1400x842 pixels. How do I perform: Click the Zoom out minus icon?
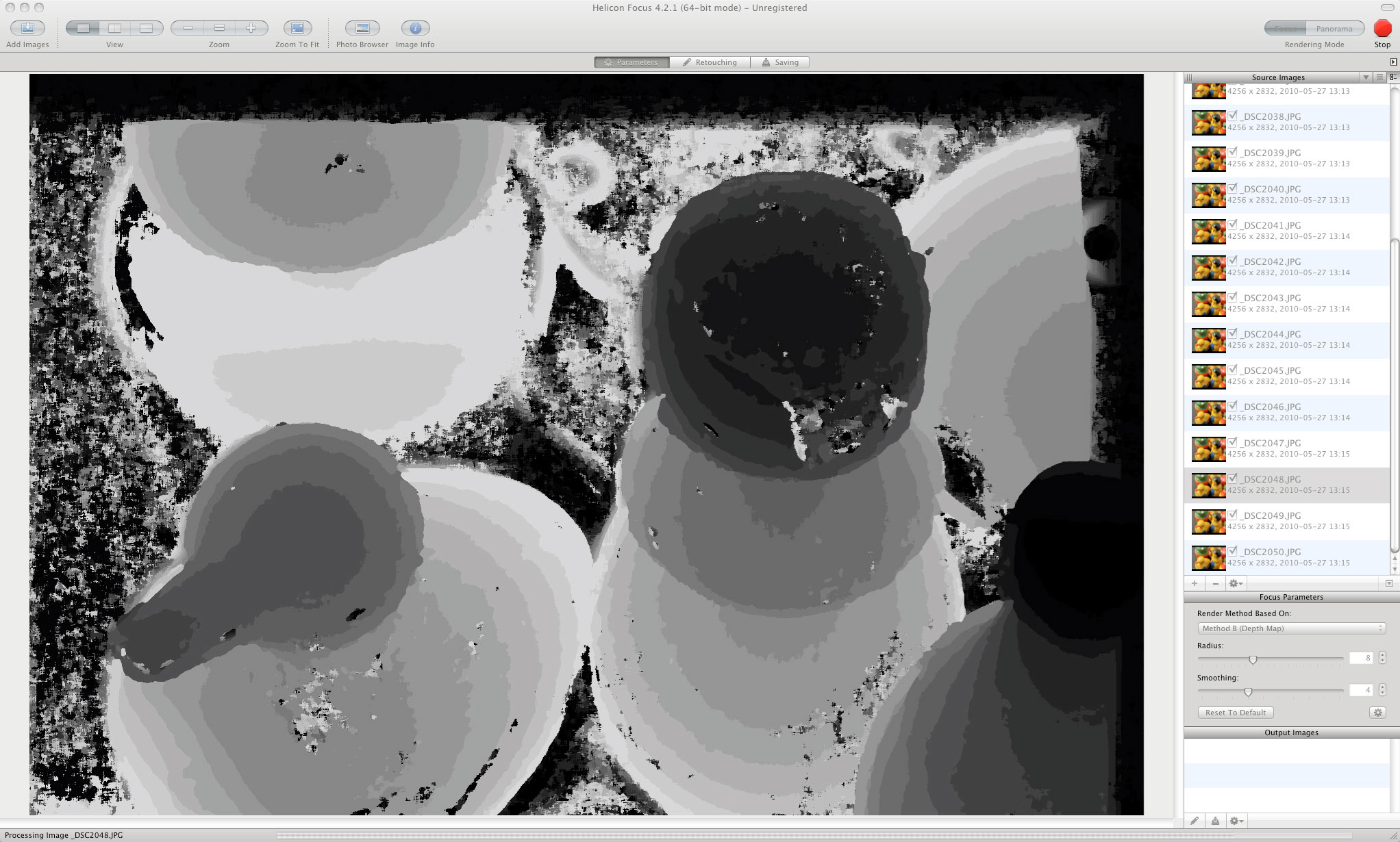pos(188,28)
